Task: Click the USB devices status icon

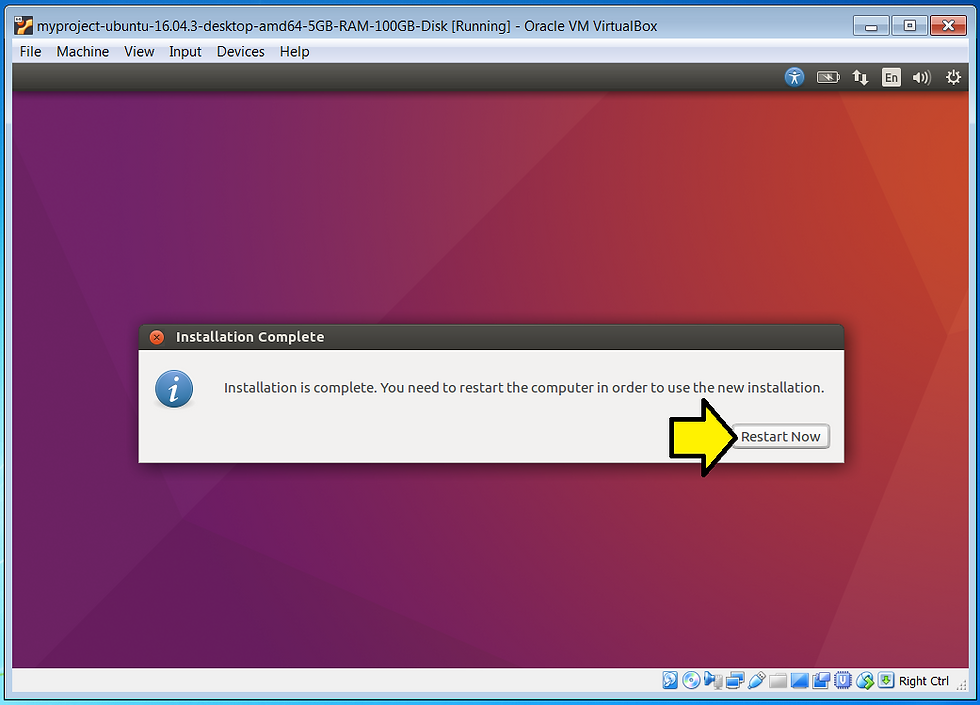Action: coord(756,680)
